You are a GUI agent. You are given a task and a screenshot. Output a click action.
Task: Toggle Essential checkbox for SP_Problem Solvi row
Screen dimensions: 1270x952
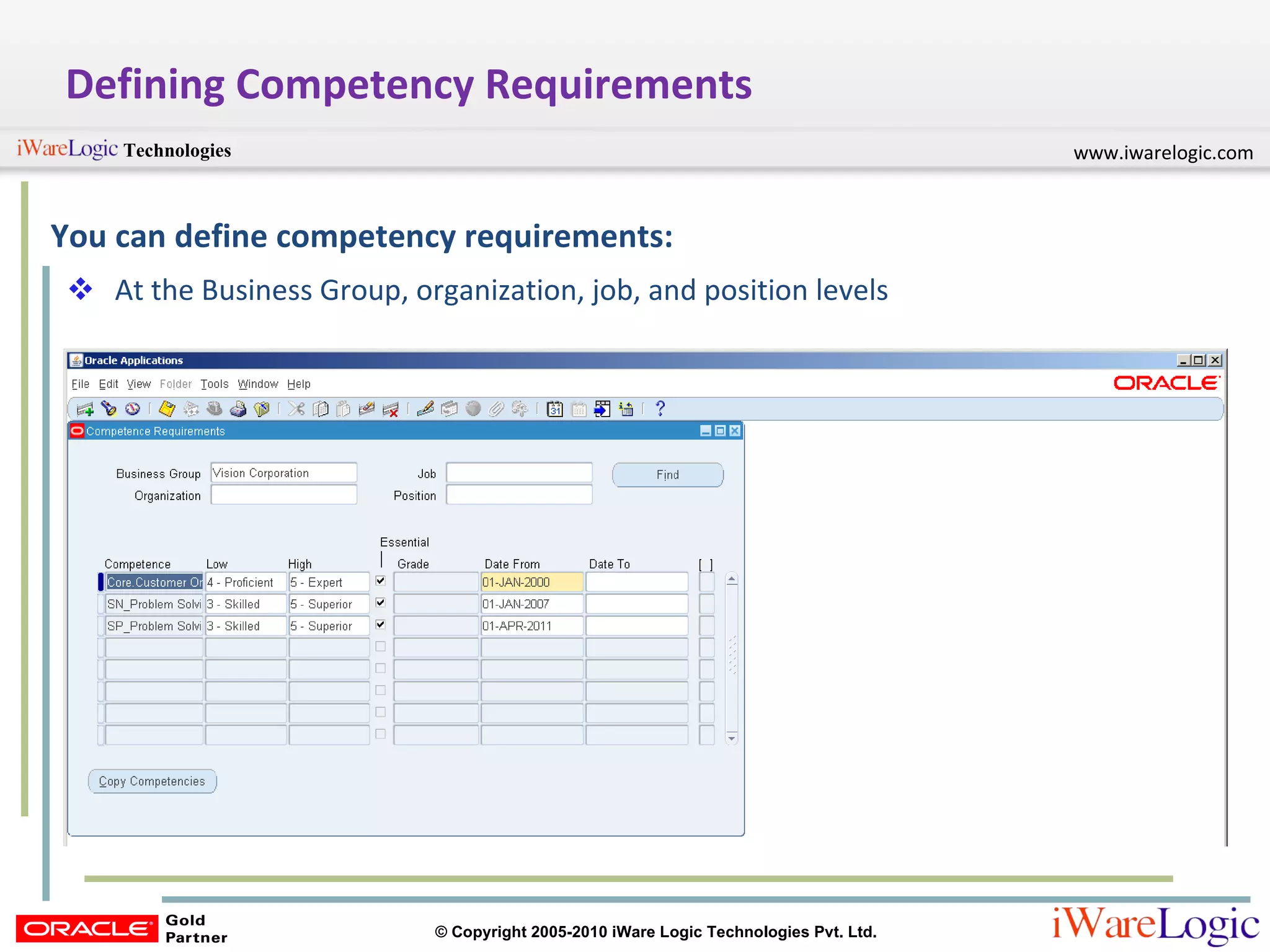381,624
